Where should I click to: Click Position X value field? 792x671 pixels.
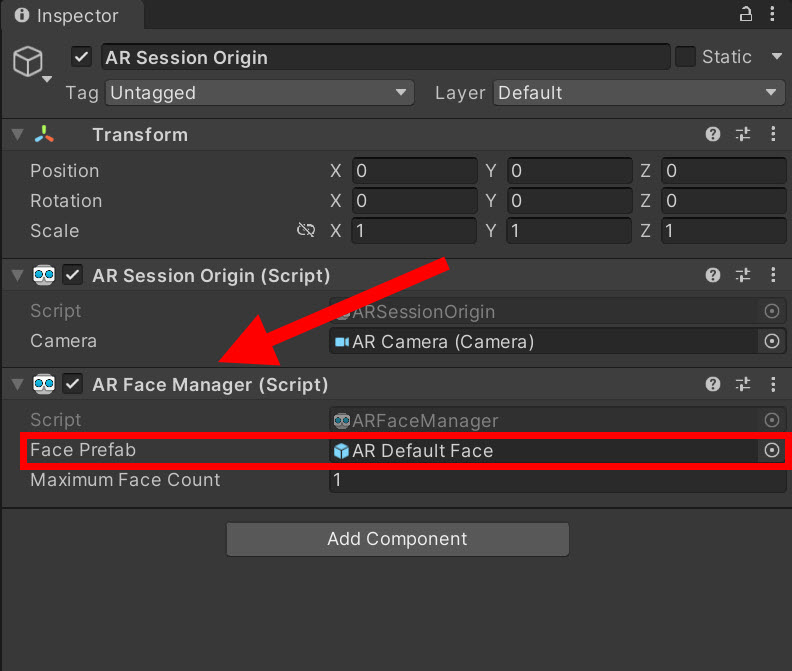tap(415, 171)
